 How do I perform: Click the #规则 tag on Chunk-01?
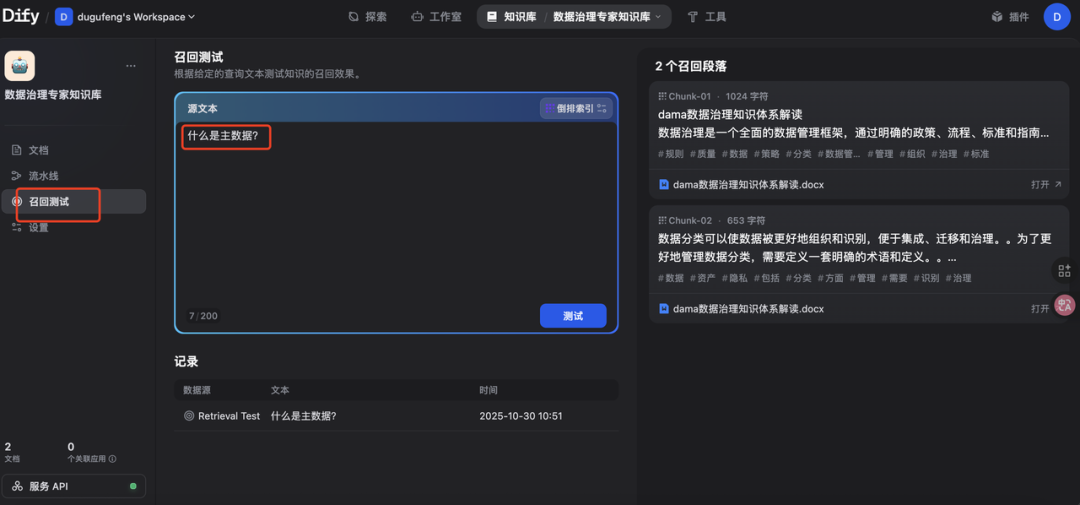671,154
